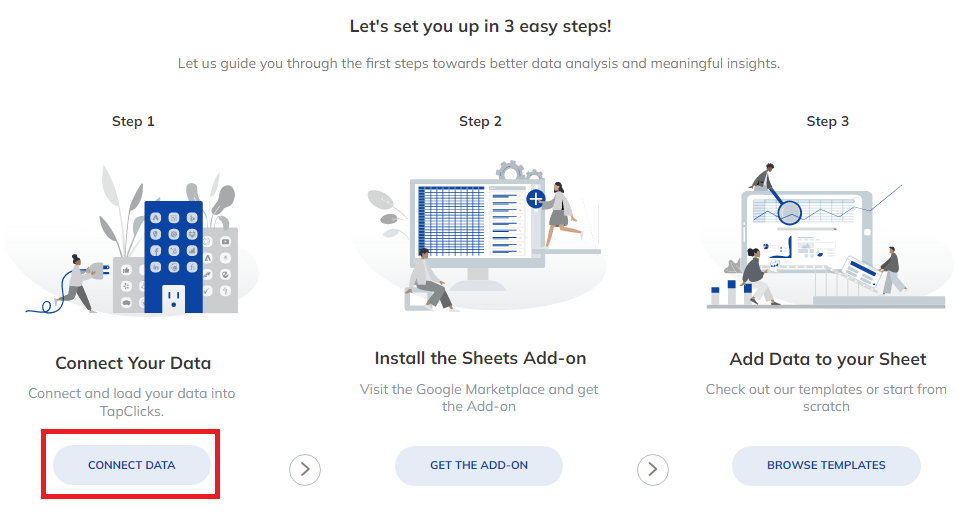Select the Step 3 label
The width and height of the screenshot is (970, 518).
tap(828, 121)
